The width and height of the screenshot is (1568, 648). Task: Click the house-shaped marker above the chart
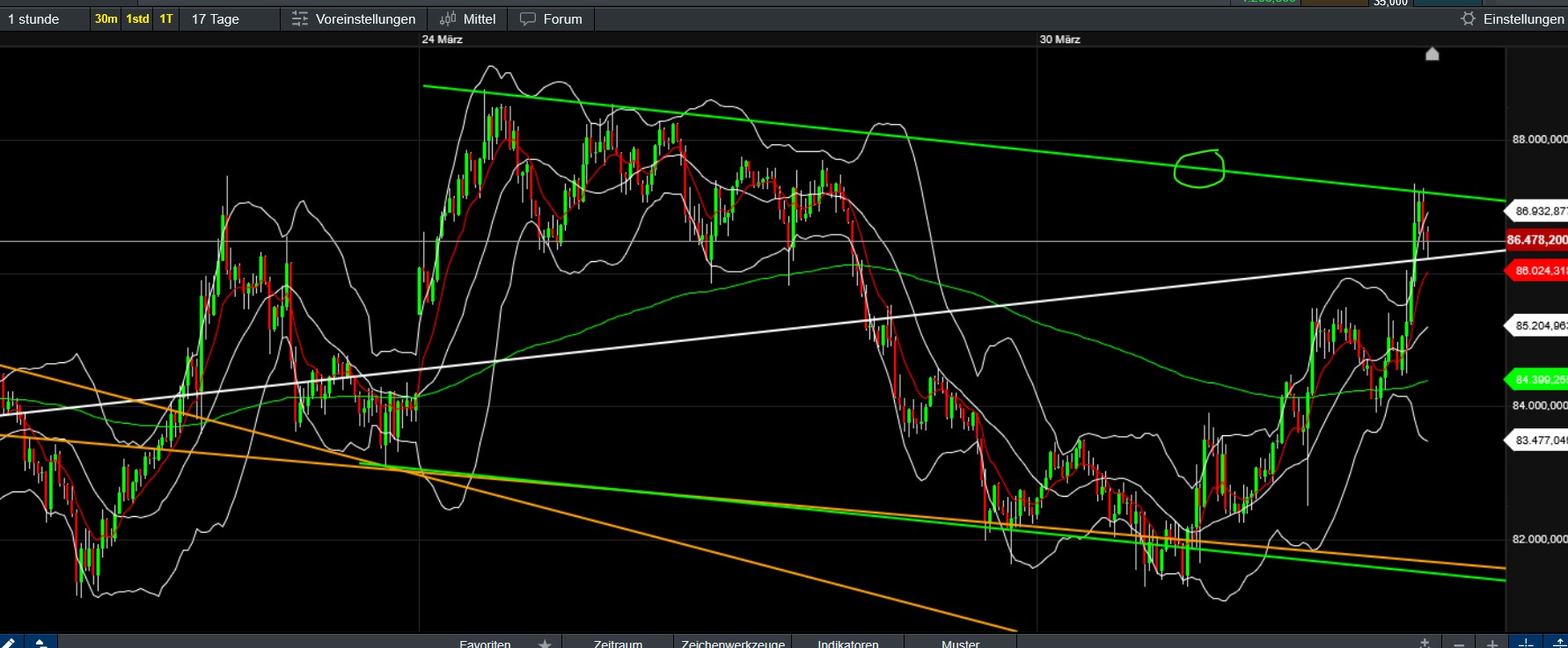pos(1432,54)
